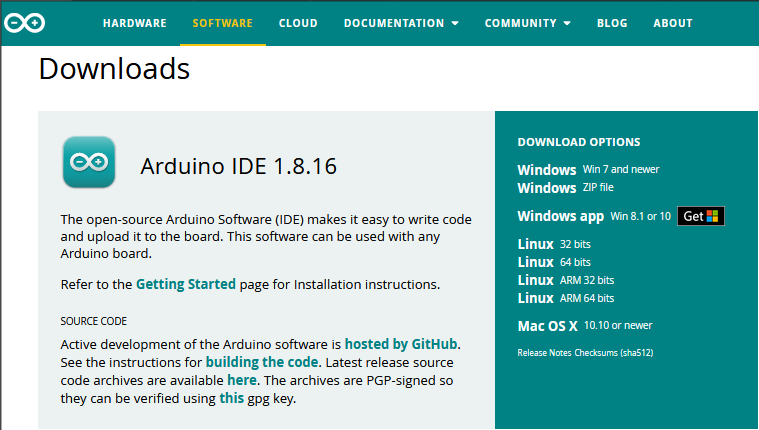
Task: Open the hosted by GitHub link
Action: pos(401,344)
